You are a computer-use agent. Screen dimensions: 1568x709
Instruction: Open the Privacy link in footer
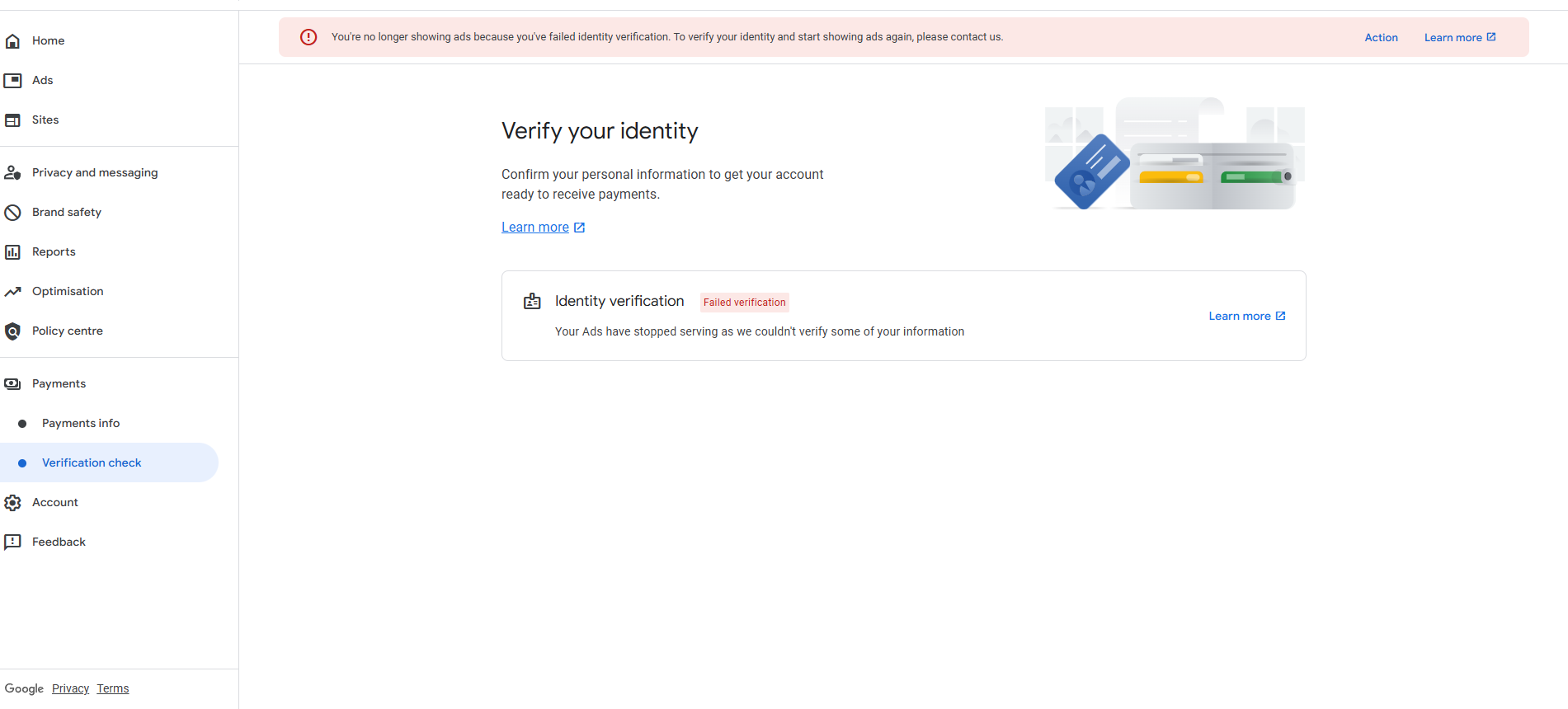70,688
